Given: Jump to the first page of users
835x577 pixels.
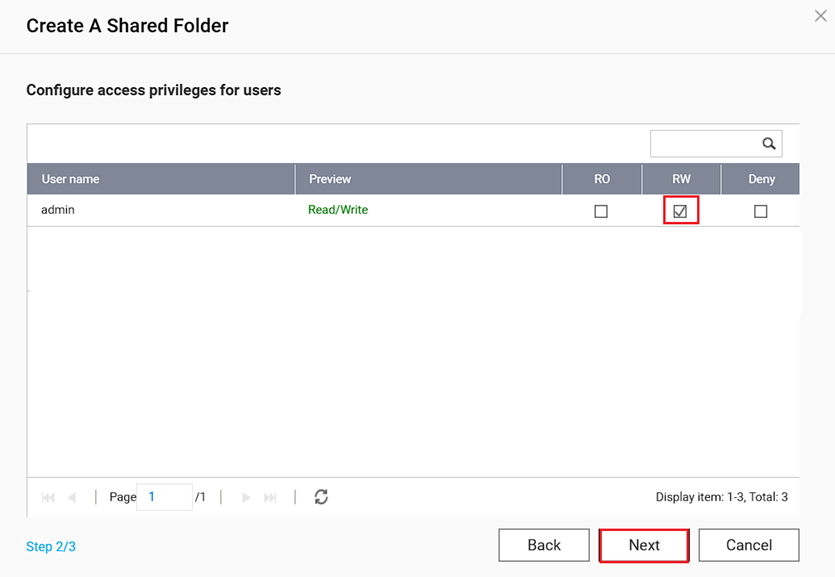Looking at the screenshot, I should [x=48, y=497].
